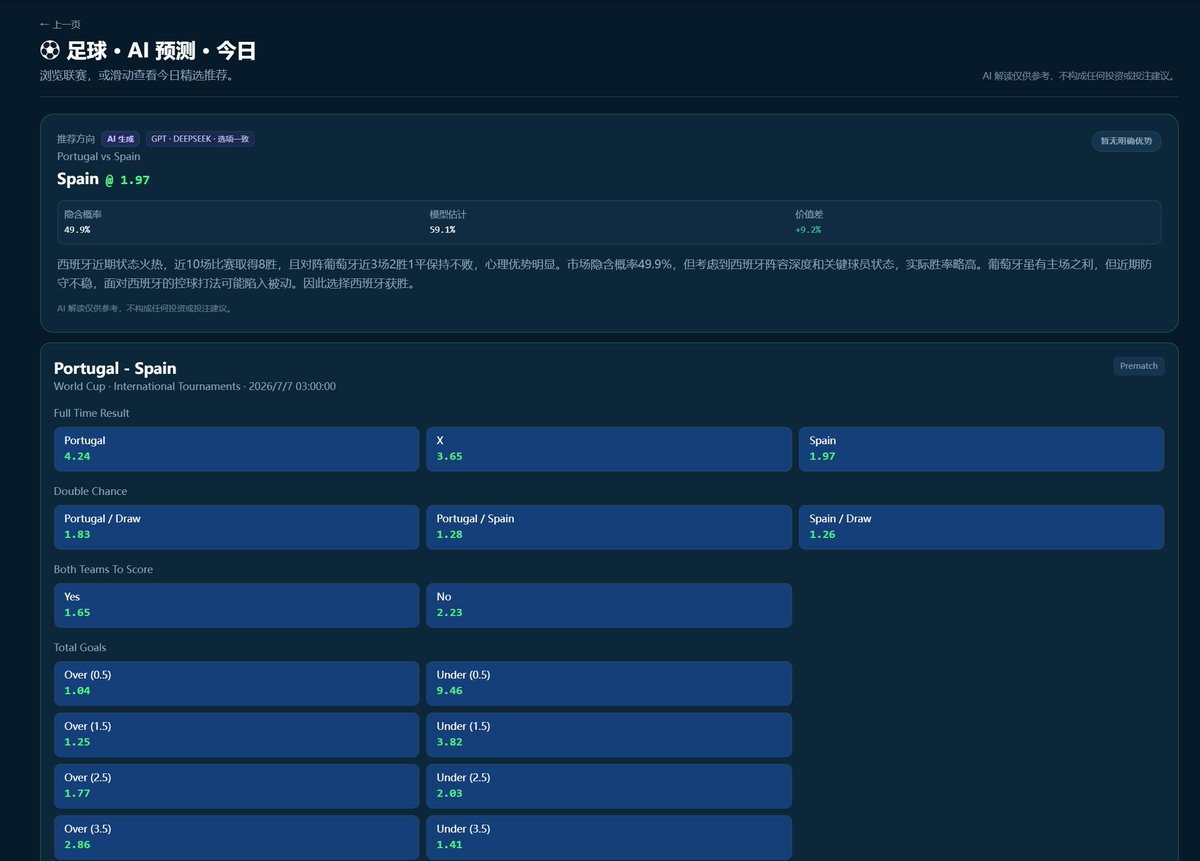Screen dimensions: 1200x861
Task: Click the 价值差 +9.2% value
Action: click(808, 229)
